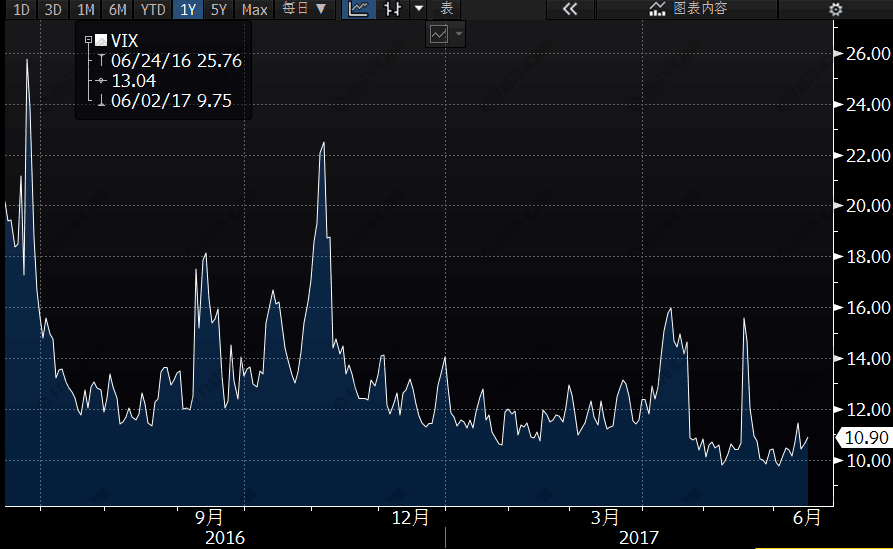Select the line chart type icon

click(358, 9)
